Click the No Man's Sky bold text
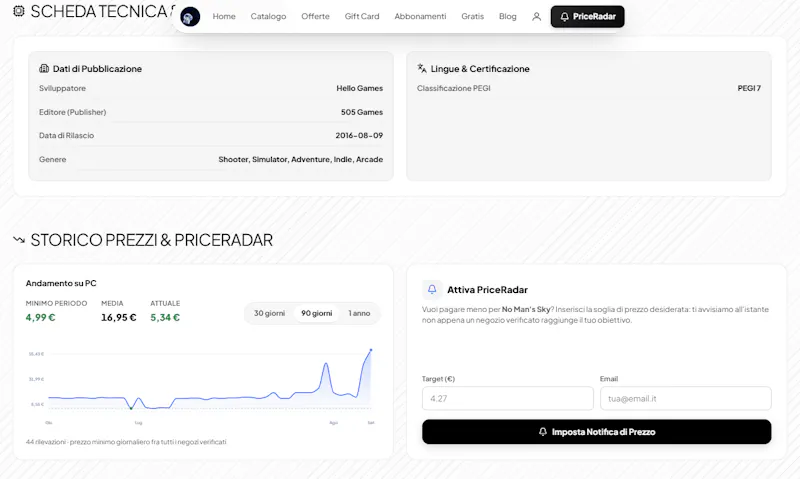The height and width of the screenshot is (479, 800). (x=526, y=309)
